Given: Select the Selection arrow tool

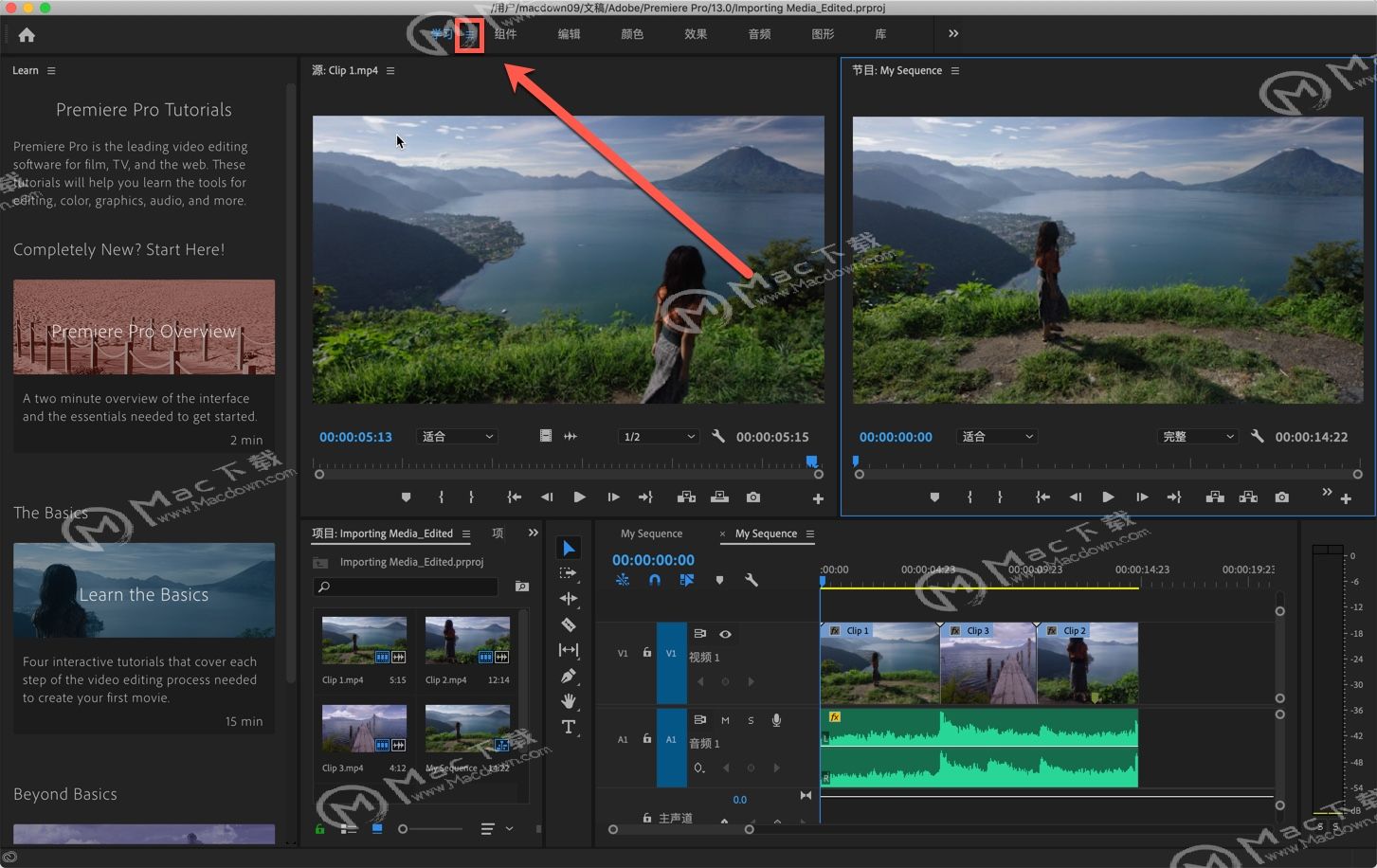Looking at the screenshot, I should [x=569, y=549].
